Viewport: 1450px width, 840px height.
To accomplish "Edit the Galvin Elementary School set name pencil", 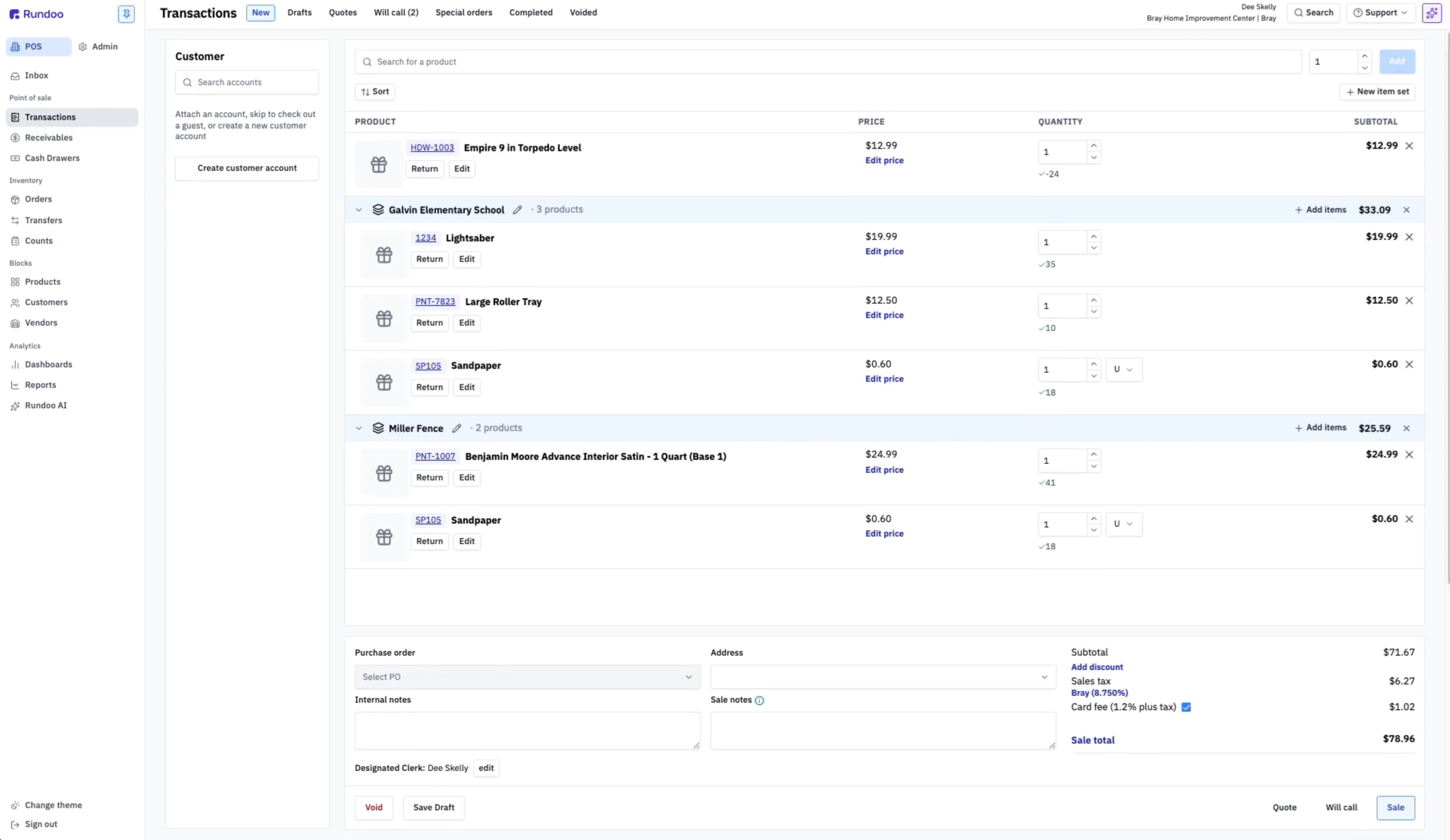I will [x=517, y=210].
